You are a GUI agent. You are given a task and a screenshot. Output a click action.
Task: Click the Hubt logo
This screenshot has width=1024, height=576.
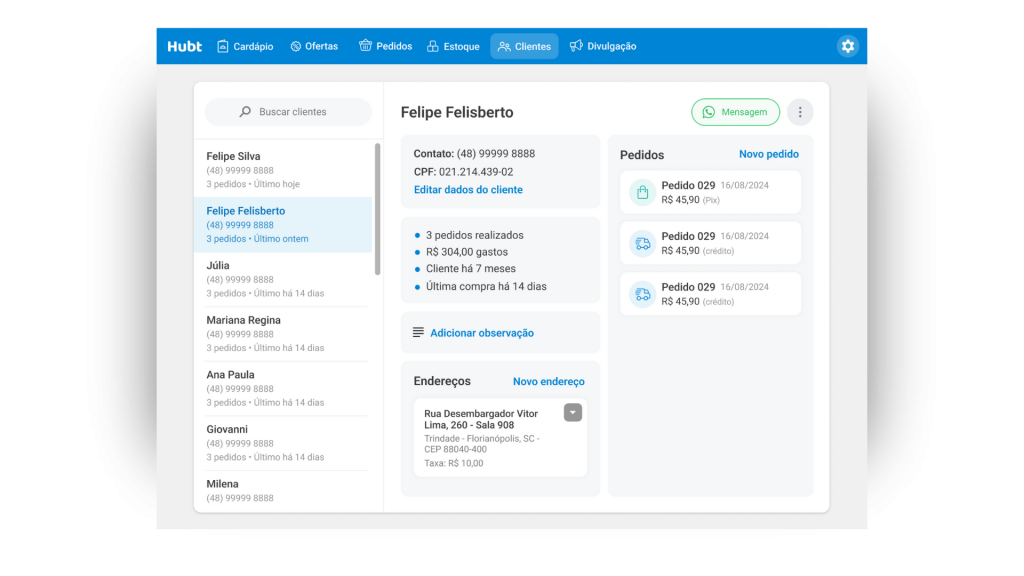pos(184,46)
